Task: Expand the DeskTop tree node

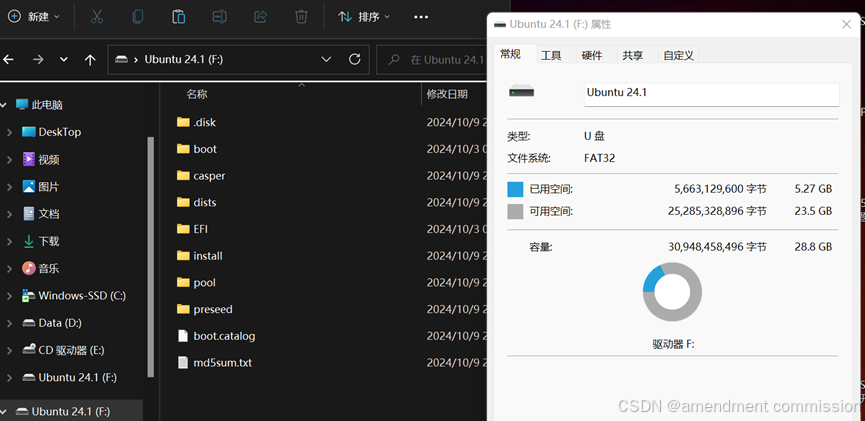Action: pos(9,132)
